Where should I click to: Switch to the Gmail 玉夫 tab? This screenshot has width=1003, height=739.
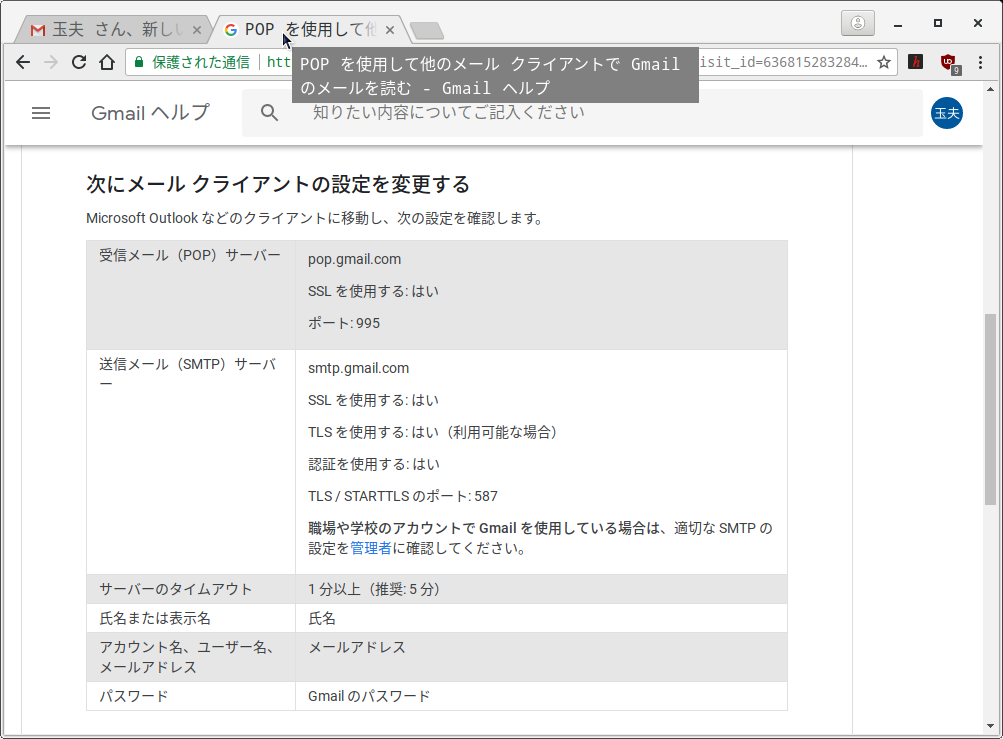(115, 29)
